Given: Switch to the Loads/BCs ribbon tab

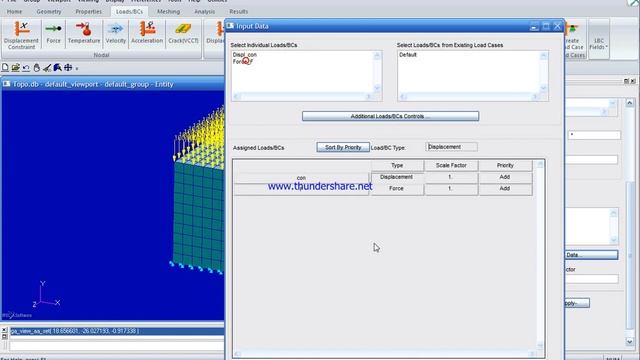Looking at the screenshot, I should [x=129, y=11].
